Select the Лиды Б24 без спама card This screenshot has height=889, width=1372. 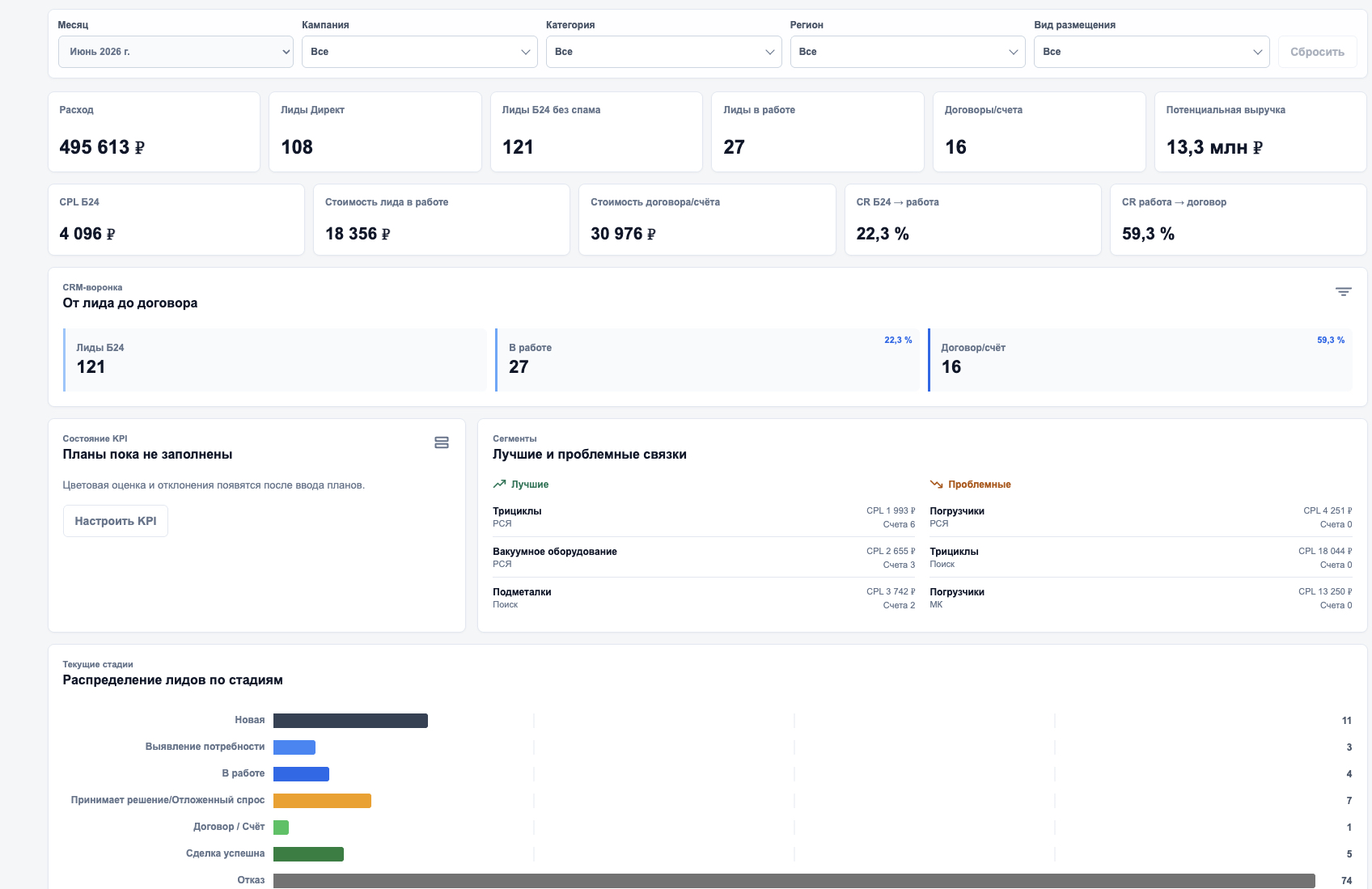(596, 132)
